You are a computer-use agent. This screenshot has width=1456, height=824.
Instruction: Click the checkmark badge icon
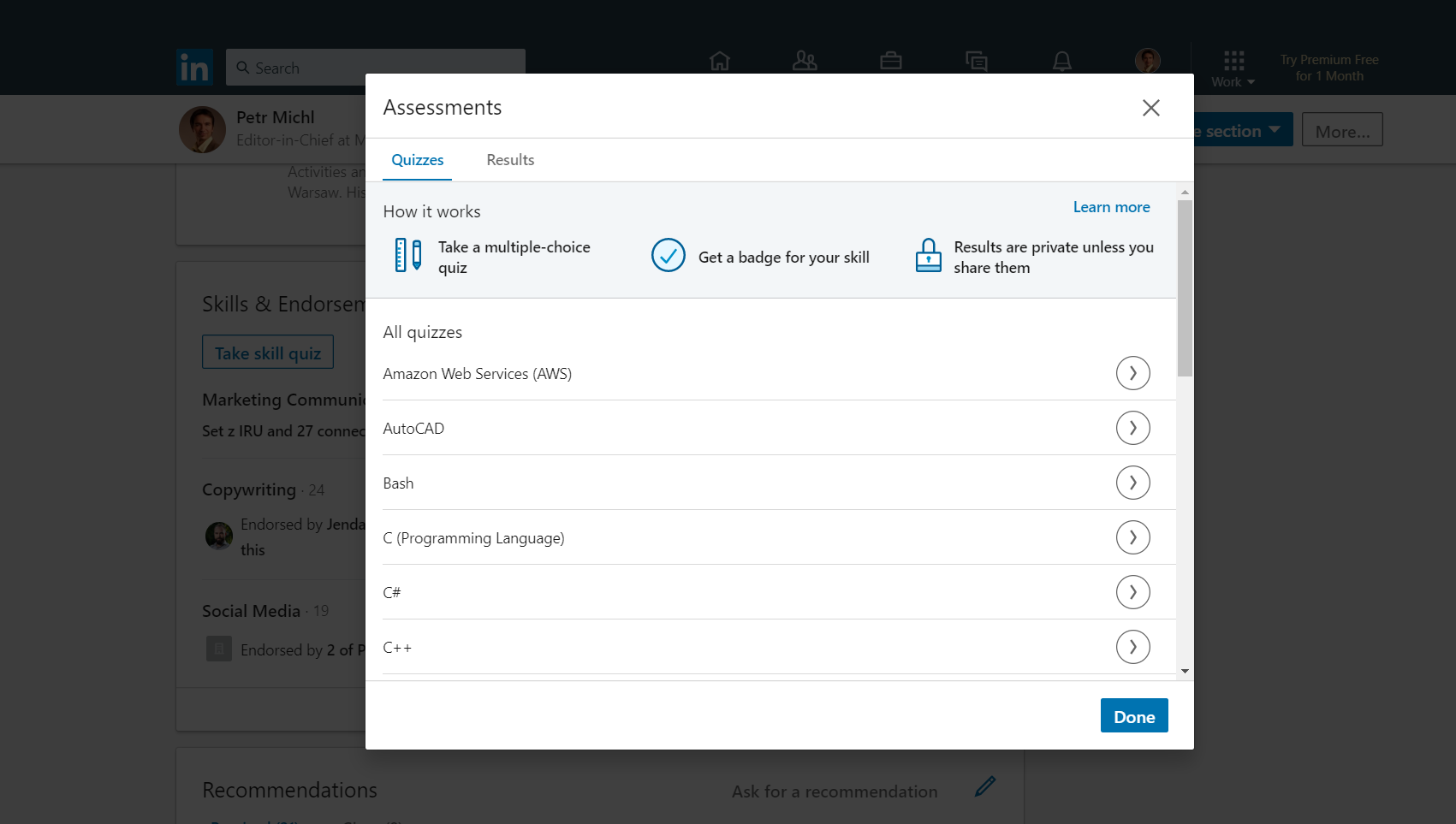point(669,255)
